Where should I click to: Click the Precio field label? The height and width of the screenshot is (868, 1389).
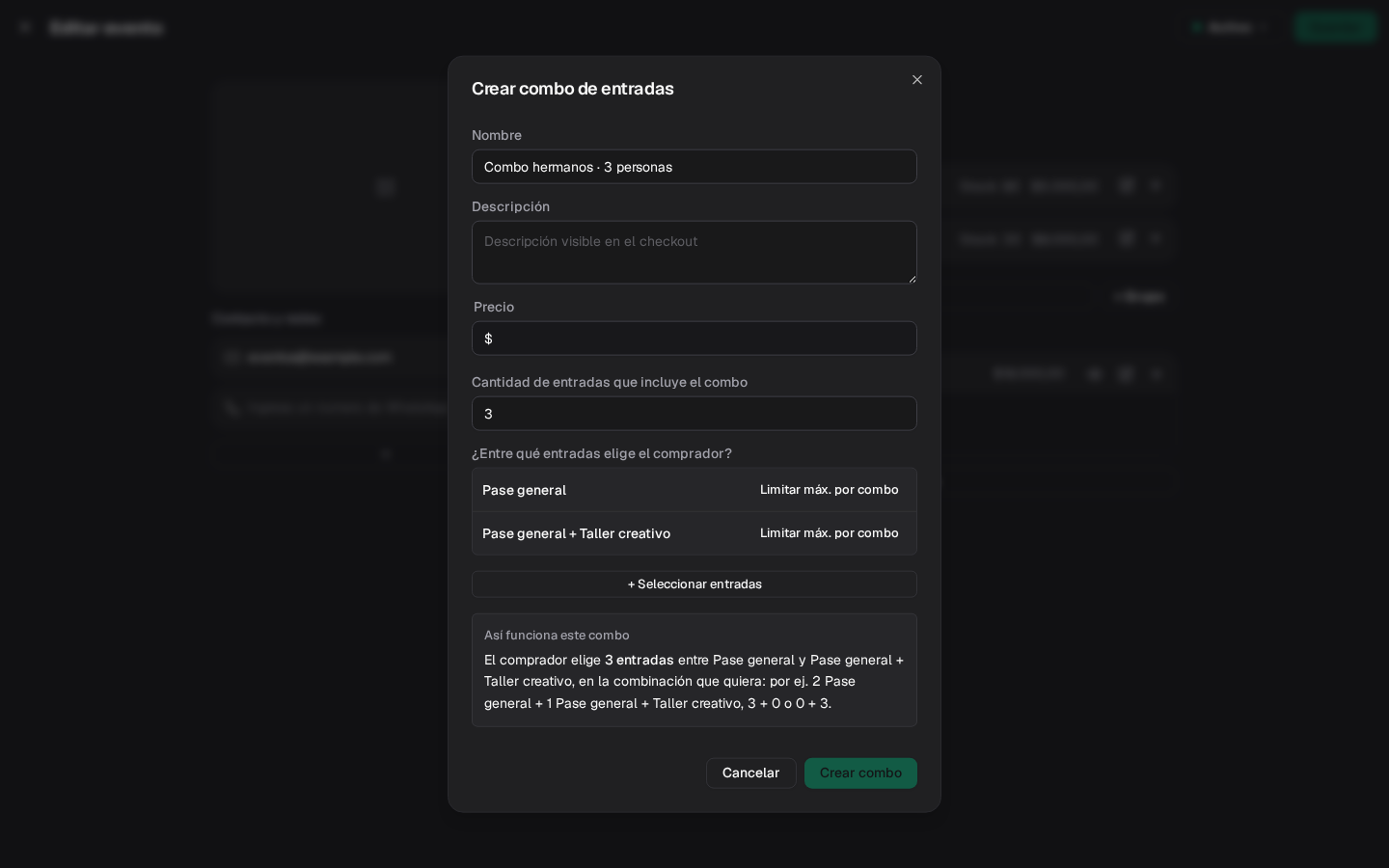tap(494, 307)
